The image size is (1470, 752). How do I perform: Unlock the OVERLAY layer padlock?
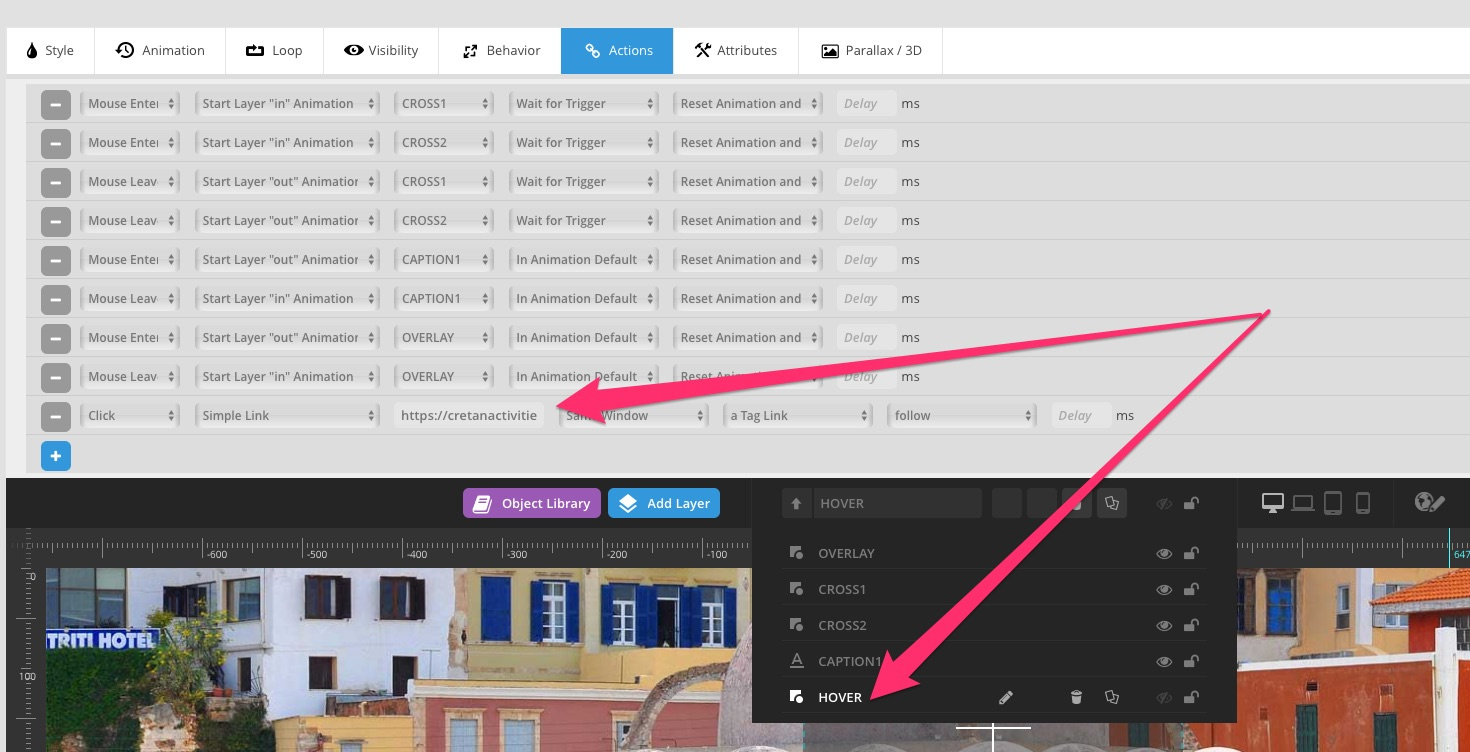[x=1191, y=553]
